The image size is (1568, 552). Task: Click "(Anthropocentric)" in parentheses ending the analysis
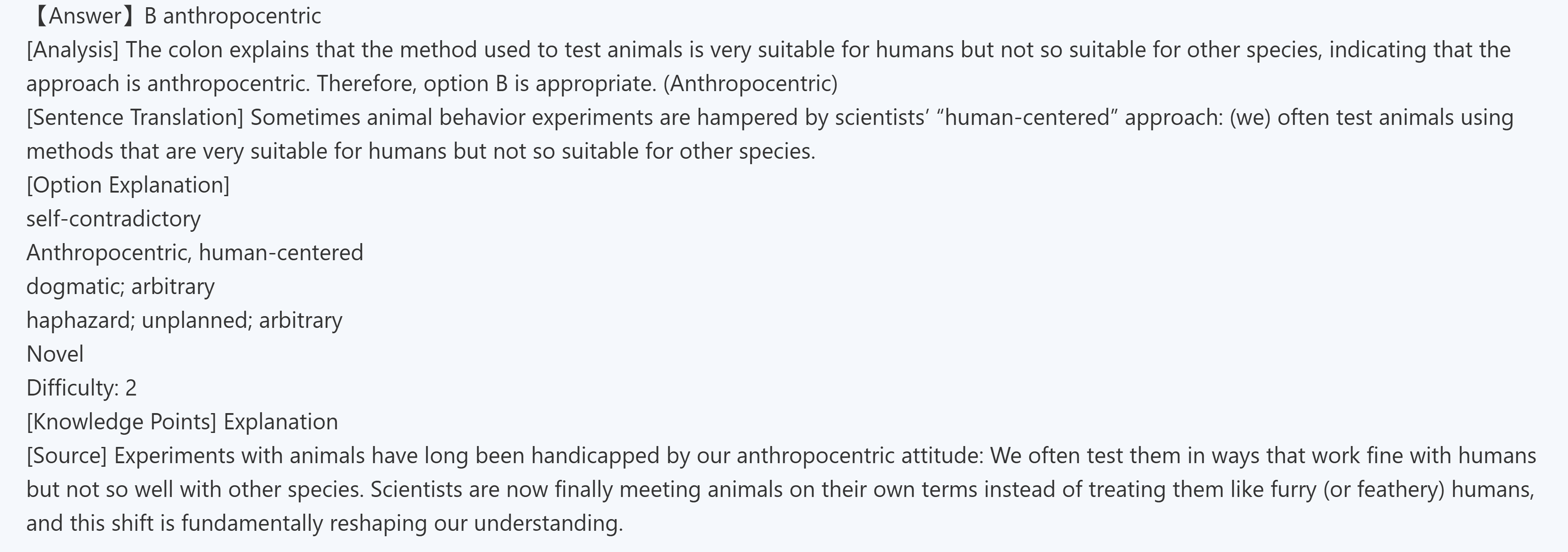point(750,83)
